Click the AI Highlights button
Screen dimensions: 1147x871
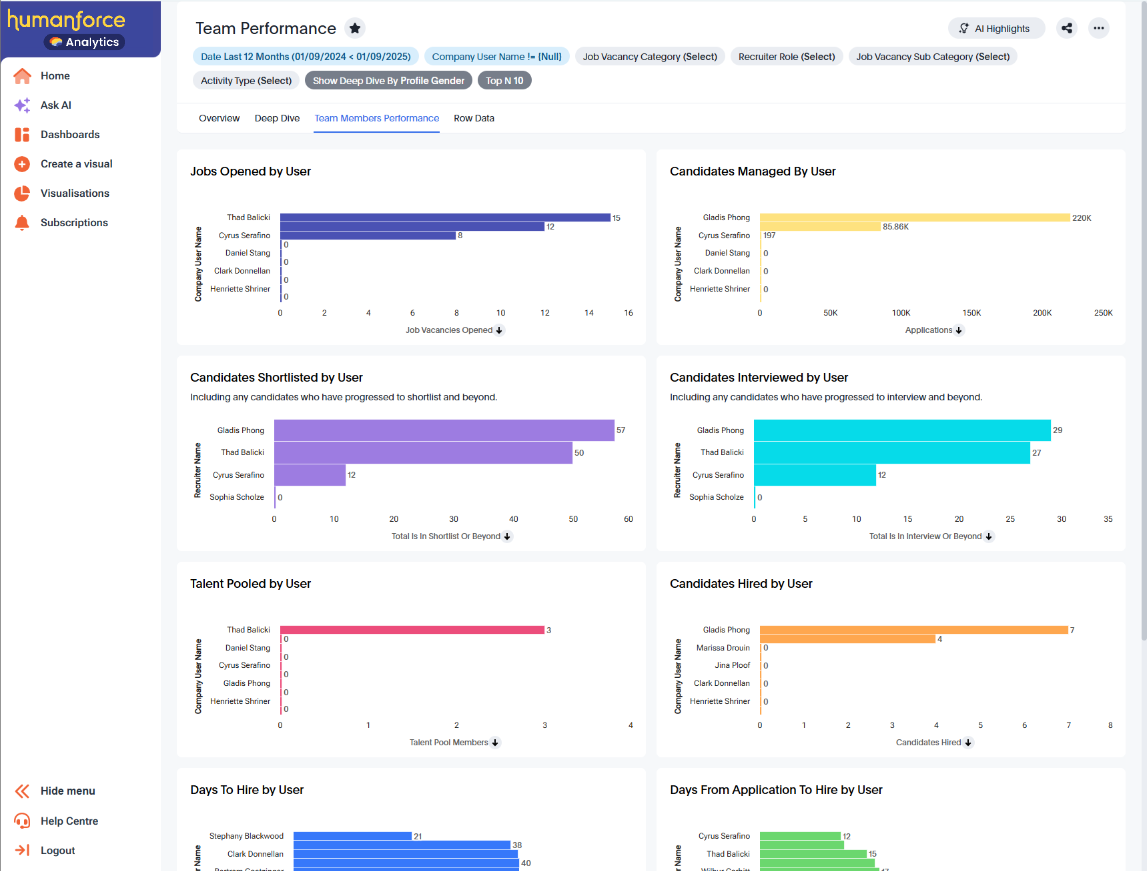click(995, 28)
